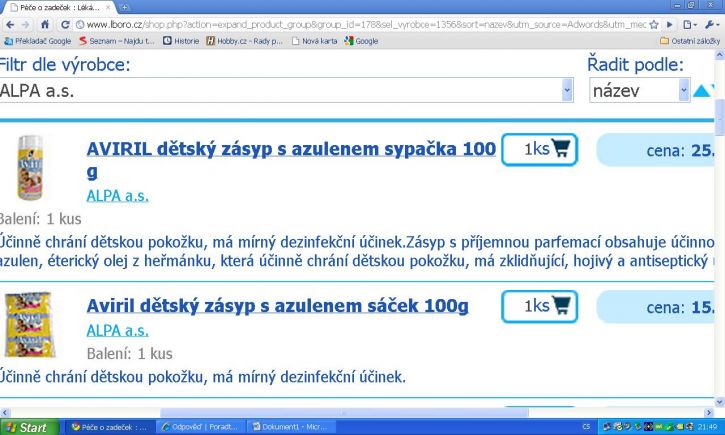Switch to Dokument1 - Micr... taskbar window
This screenshot has width=725, height=435.
tap(291, 427)
